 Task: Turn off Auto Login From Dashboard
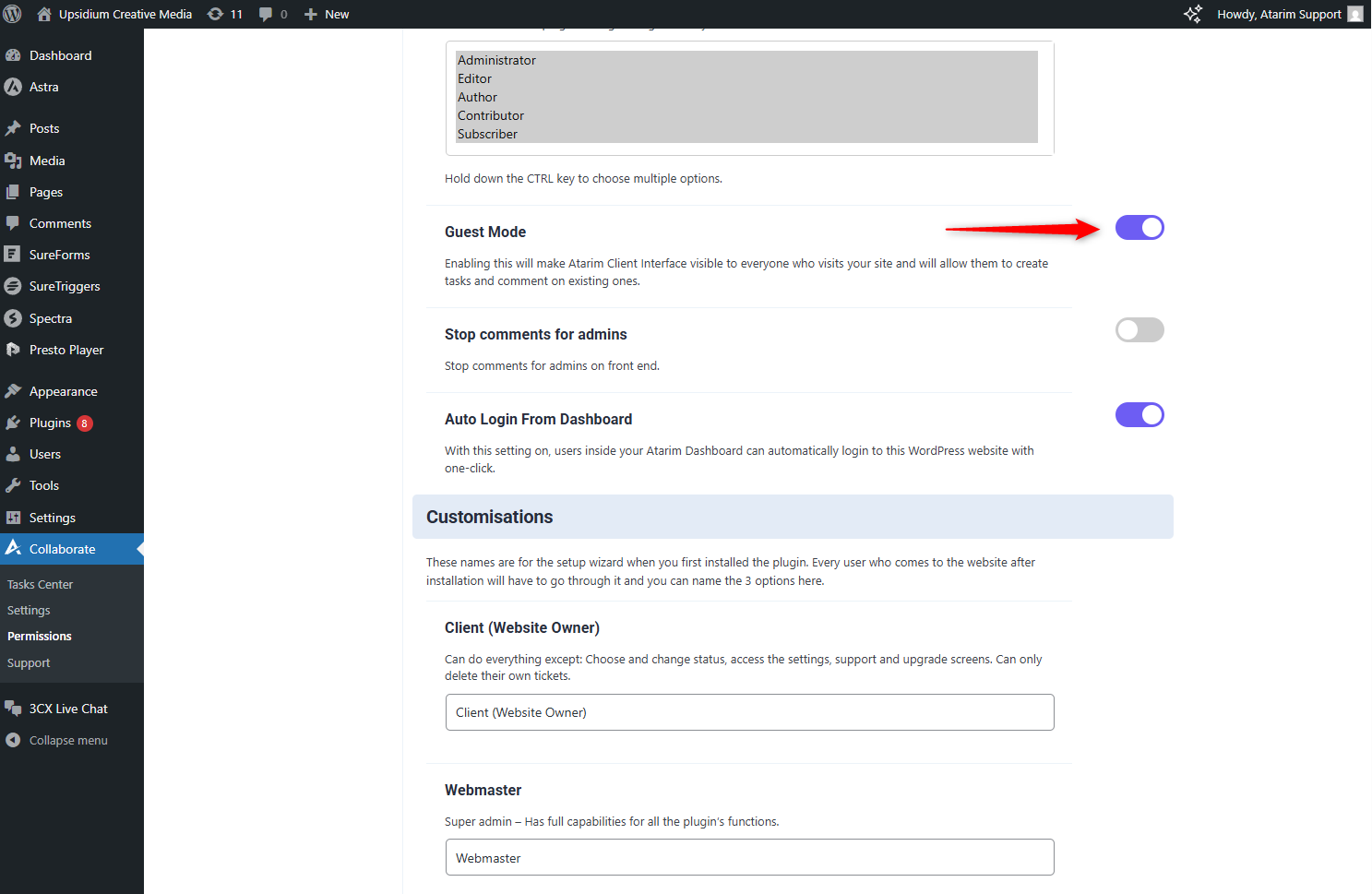1139,415
